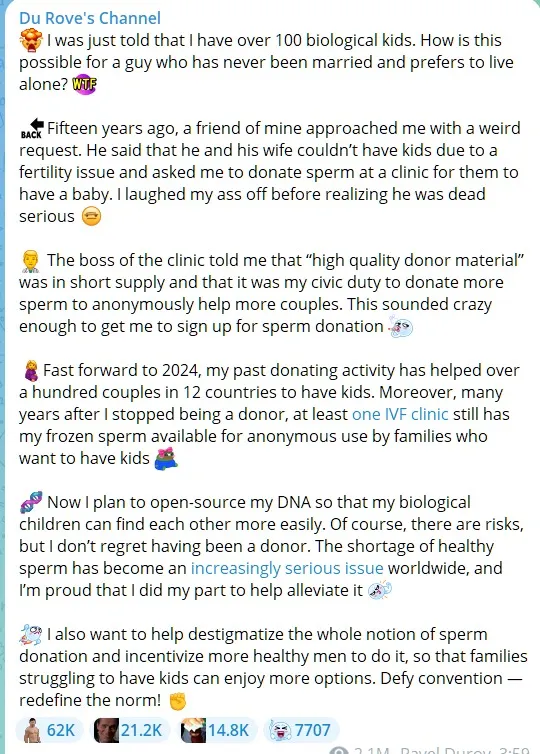This screenshot has width=540, height=754.
Task: Click the frog emoji after 'have kids'
Action: pos(166,458)
